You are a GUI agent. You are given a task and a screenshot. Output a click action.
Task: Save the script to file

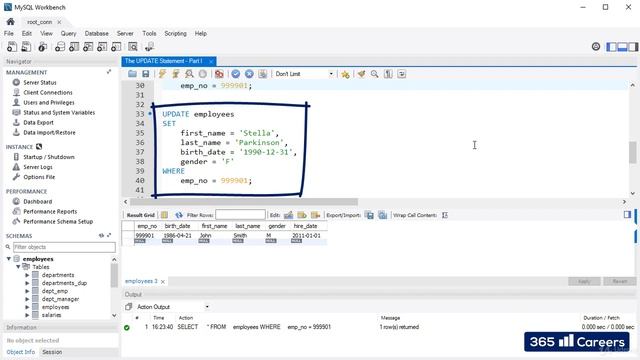(x=146, y=74)
